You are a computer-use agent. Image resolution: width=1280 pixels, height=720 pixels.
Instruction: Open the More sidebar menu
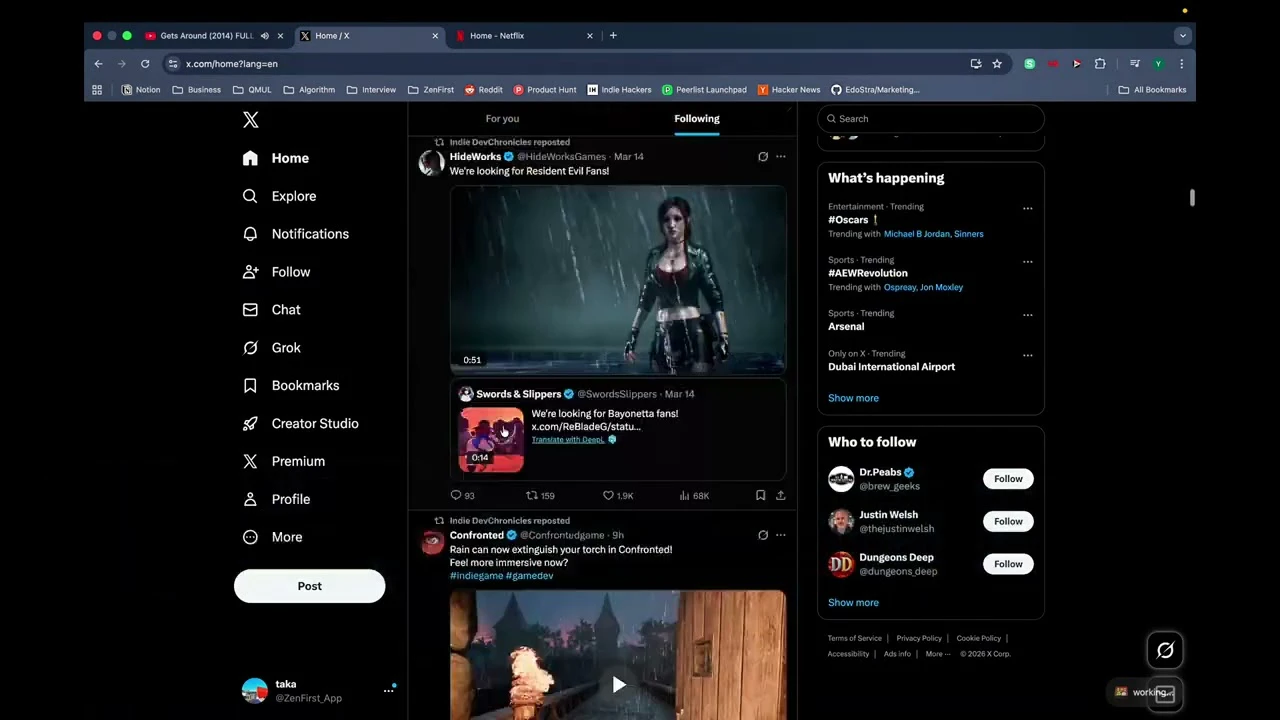tap(273, 538)
